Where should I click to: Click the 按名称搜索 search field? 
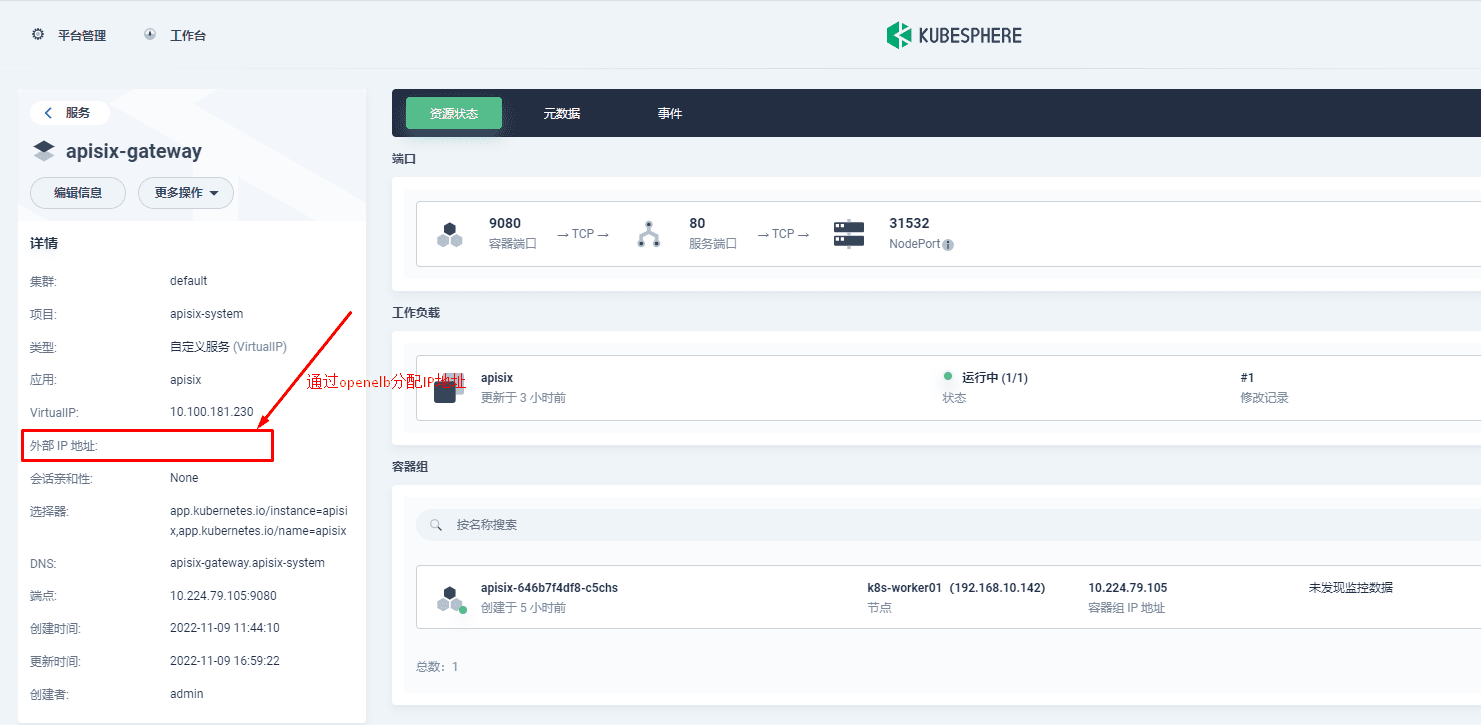coord(948,525)
